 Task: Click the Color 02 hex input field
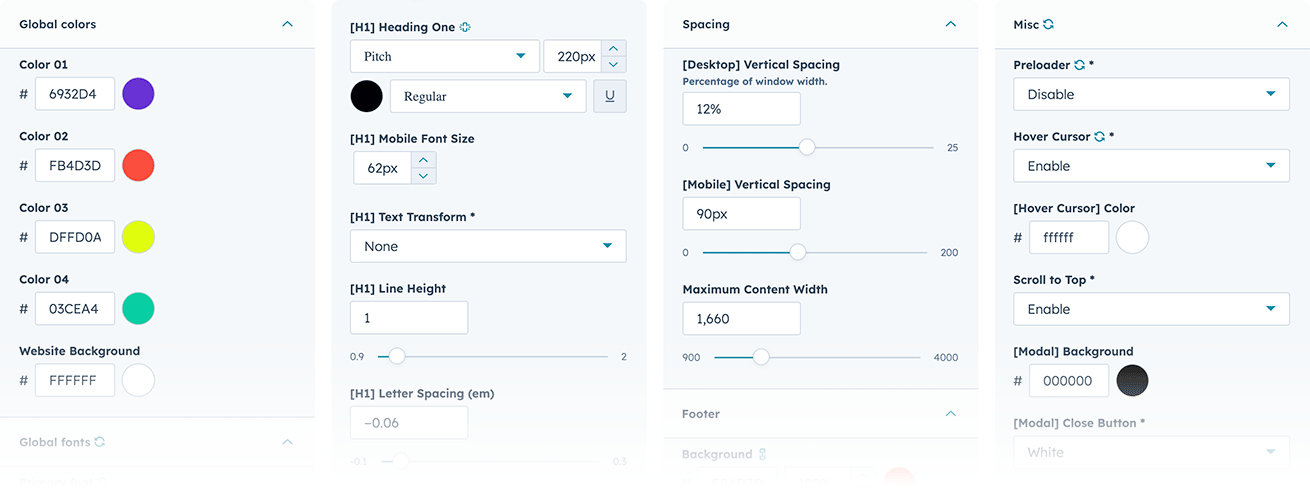(x=75, y=165)
